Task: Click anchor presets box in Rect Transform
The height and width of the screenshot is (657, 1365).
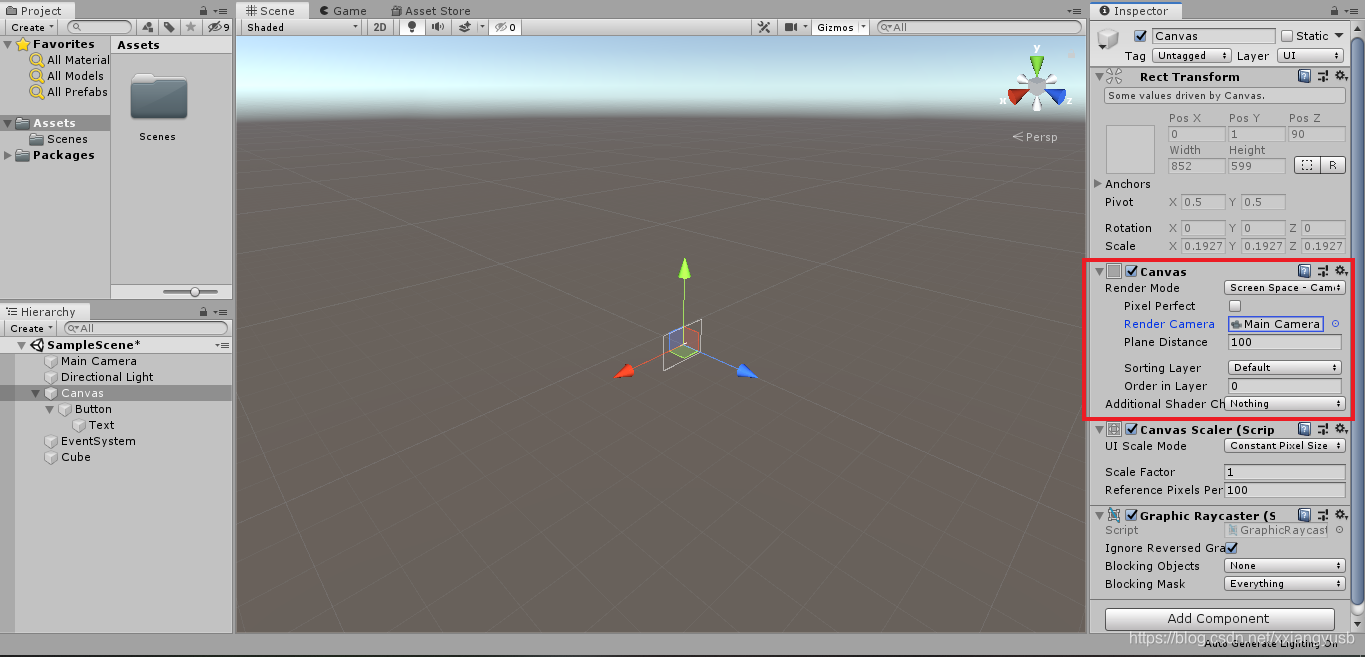Action: tap(1130, 149)
